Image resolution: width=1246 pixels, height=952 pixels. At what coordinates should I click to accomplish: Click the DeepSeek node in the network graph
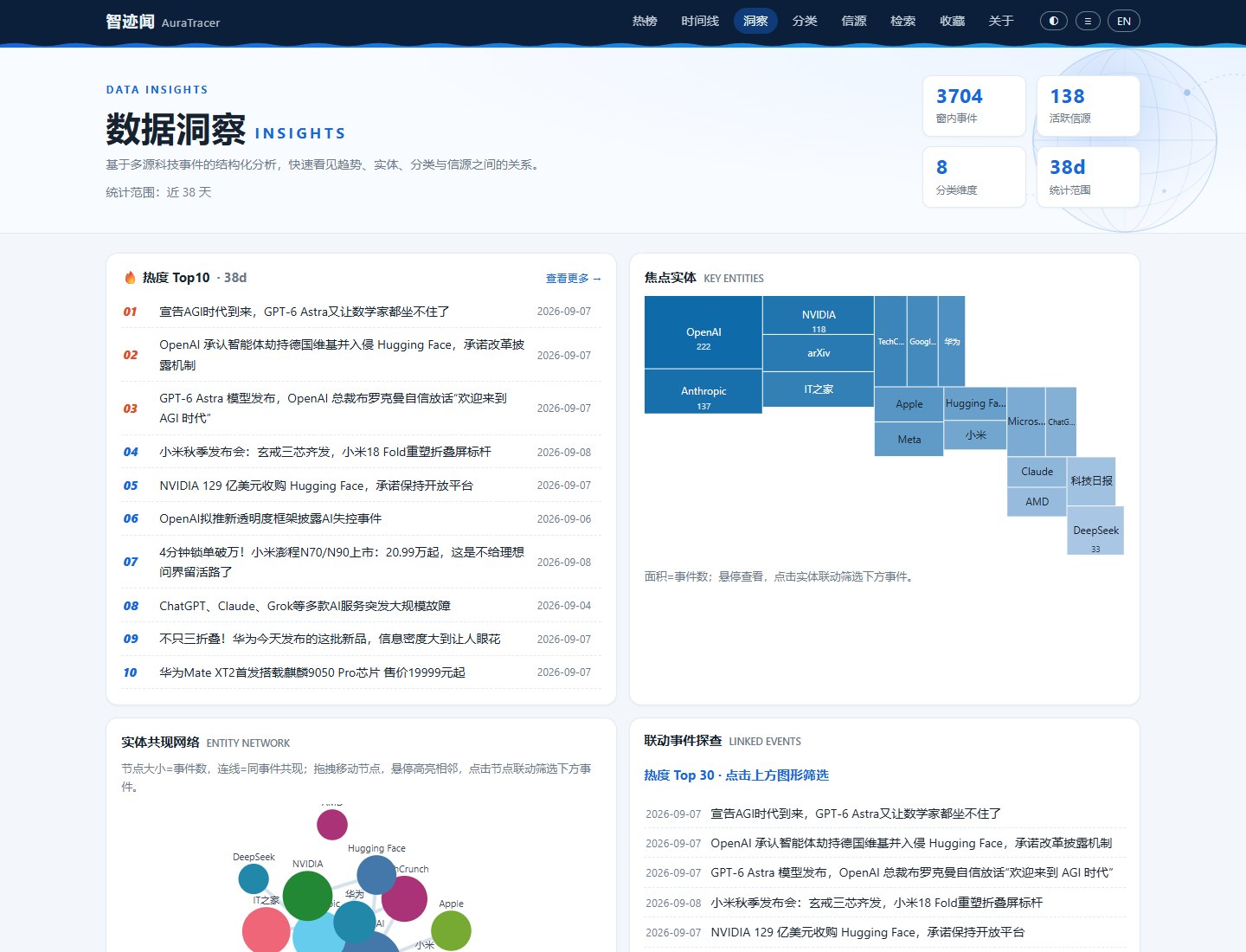254,878
